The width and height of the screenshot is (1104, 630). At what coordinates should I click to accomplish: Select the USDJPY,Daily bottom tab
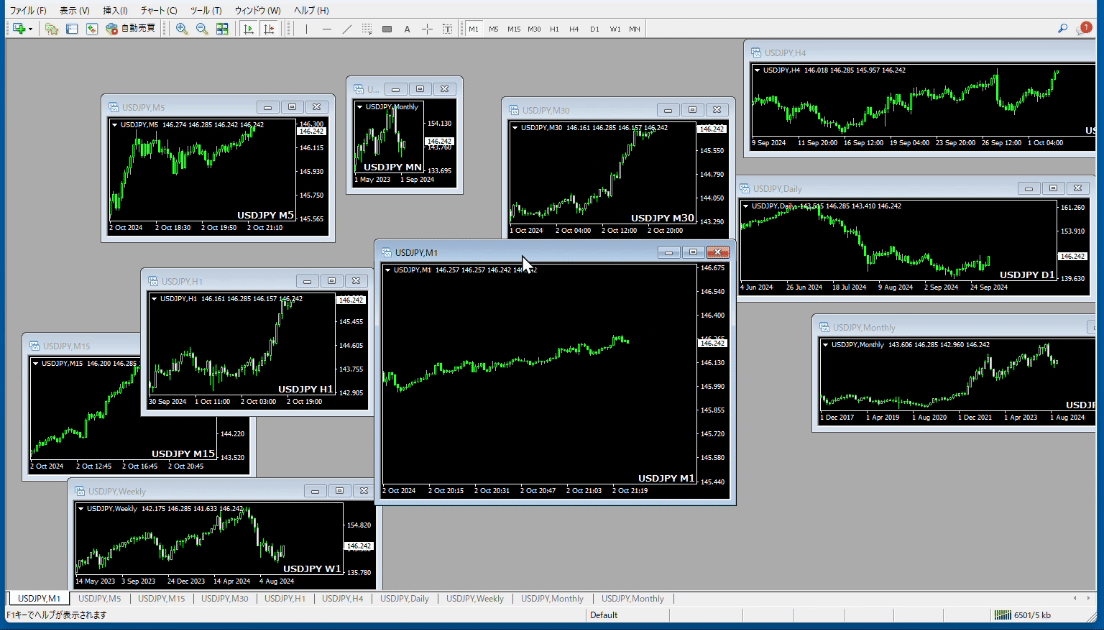click(405, 599)
